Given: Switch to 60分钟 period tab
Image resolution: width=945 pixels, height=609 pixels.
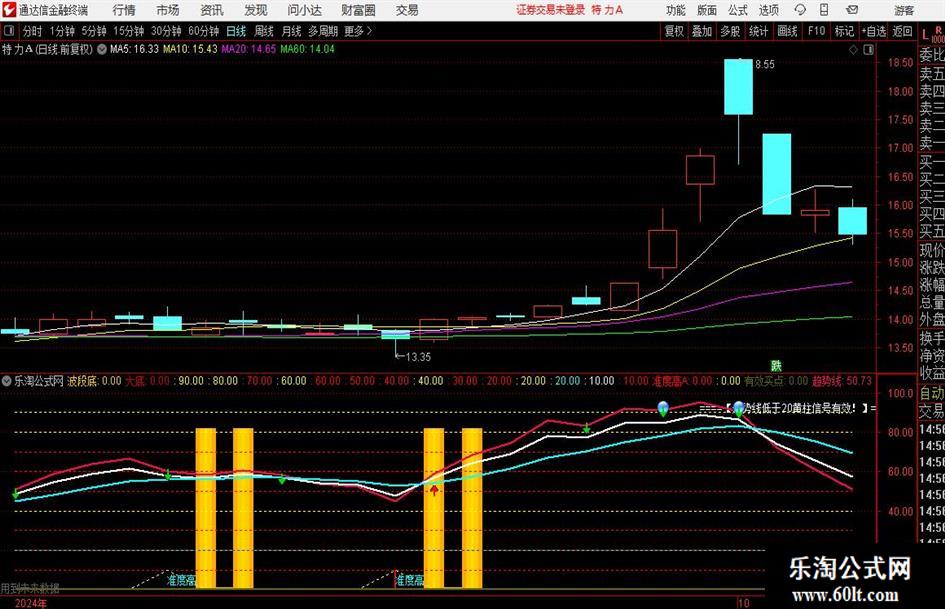Looking at the screenshot, I should 204,31.
